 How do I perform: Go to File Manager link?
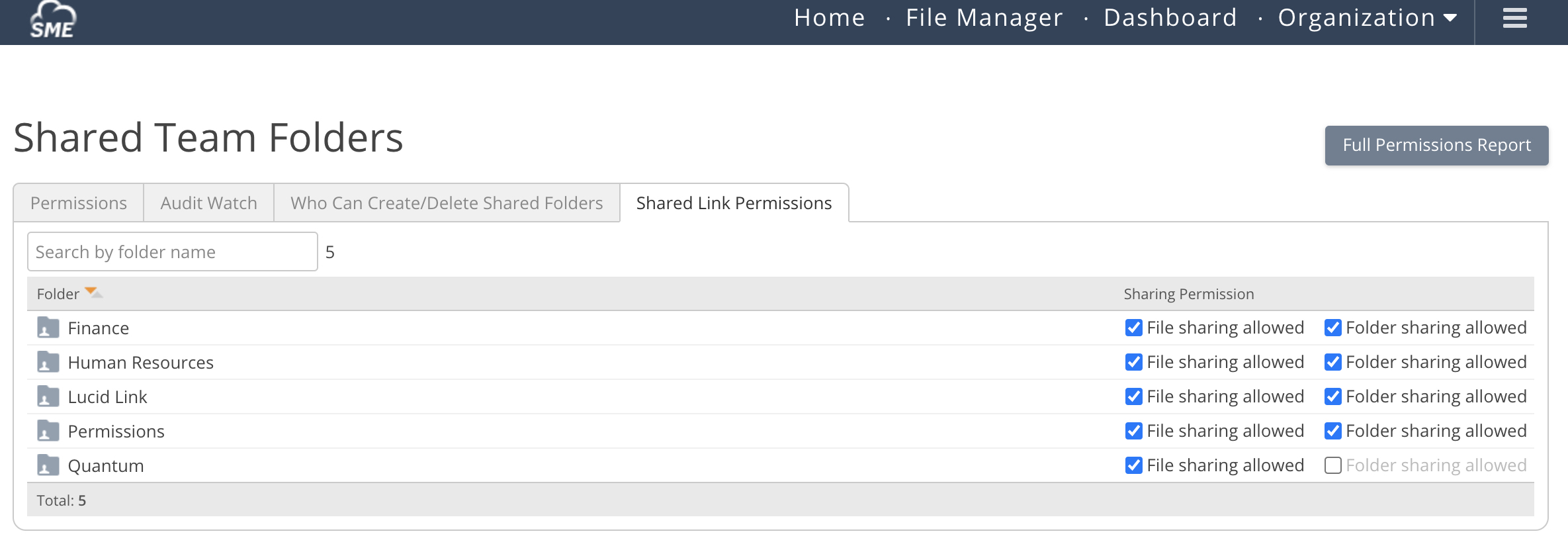pos(984,18)
